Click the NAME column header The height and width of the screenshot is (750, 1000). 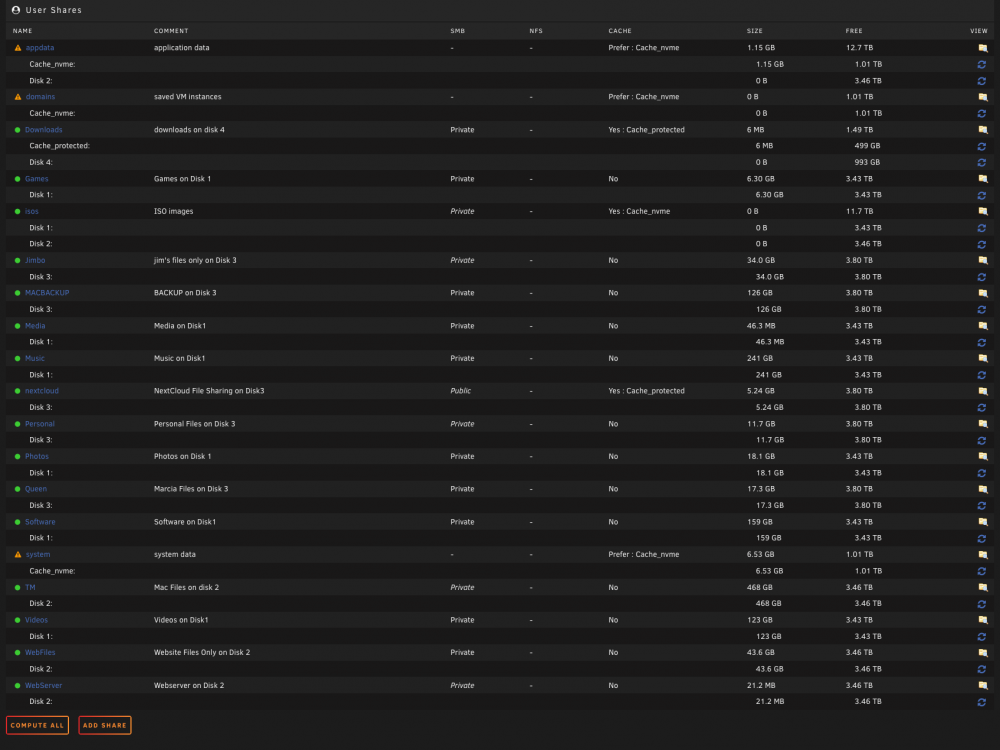tap(22, 31)
